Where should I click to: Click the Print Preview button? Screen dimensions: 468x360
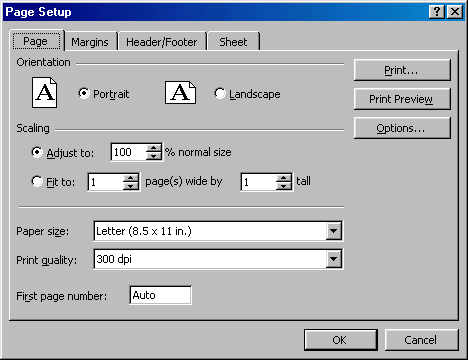[x=402, y=99]
